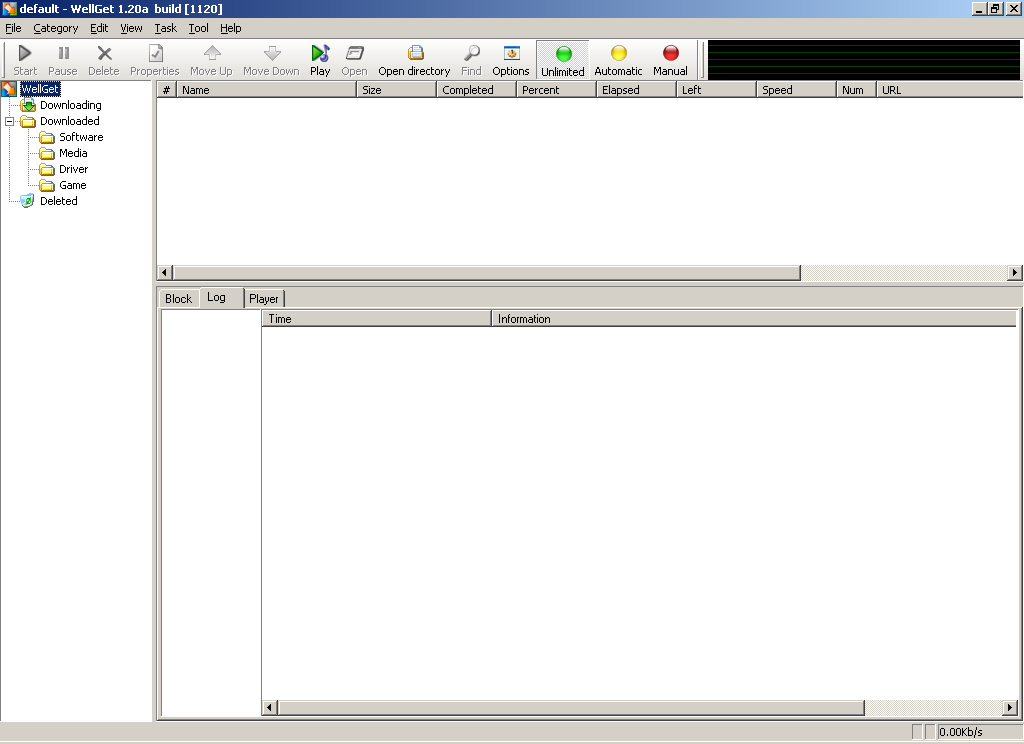The height and width of the screenshot is (744, 1024).
Task: Select the Software folder
Action: 81,137
